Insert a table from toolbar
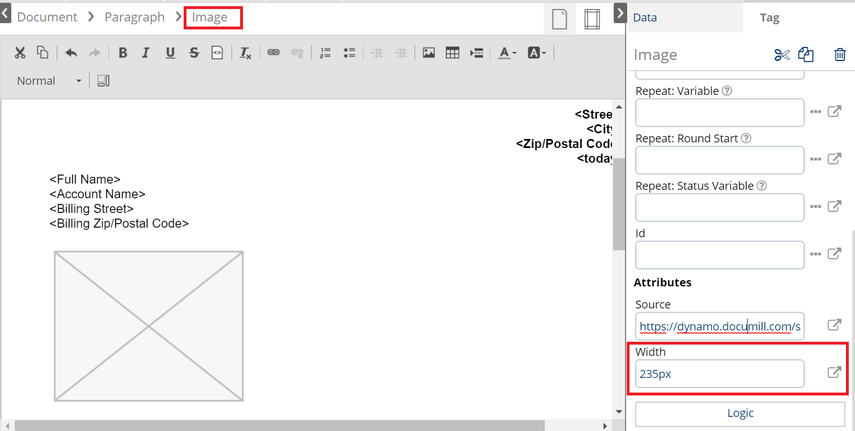Image resolution: width=855 pixels, height=431 pixels. pyautogui.click(x=452, y=53)
